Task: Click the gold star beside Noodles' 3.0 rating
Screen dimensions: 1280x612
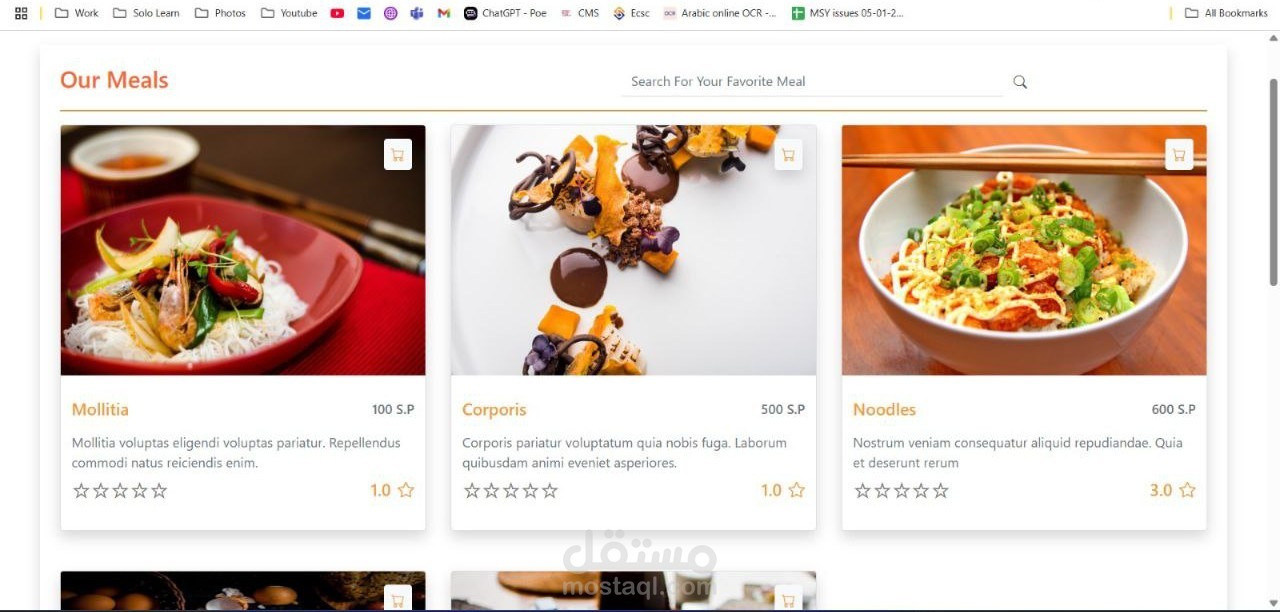Action: (x=1187, y=490)
